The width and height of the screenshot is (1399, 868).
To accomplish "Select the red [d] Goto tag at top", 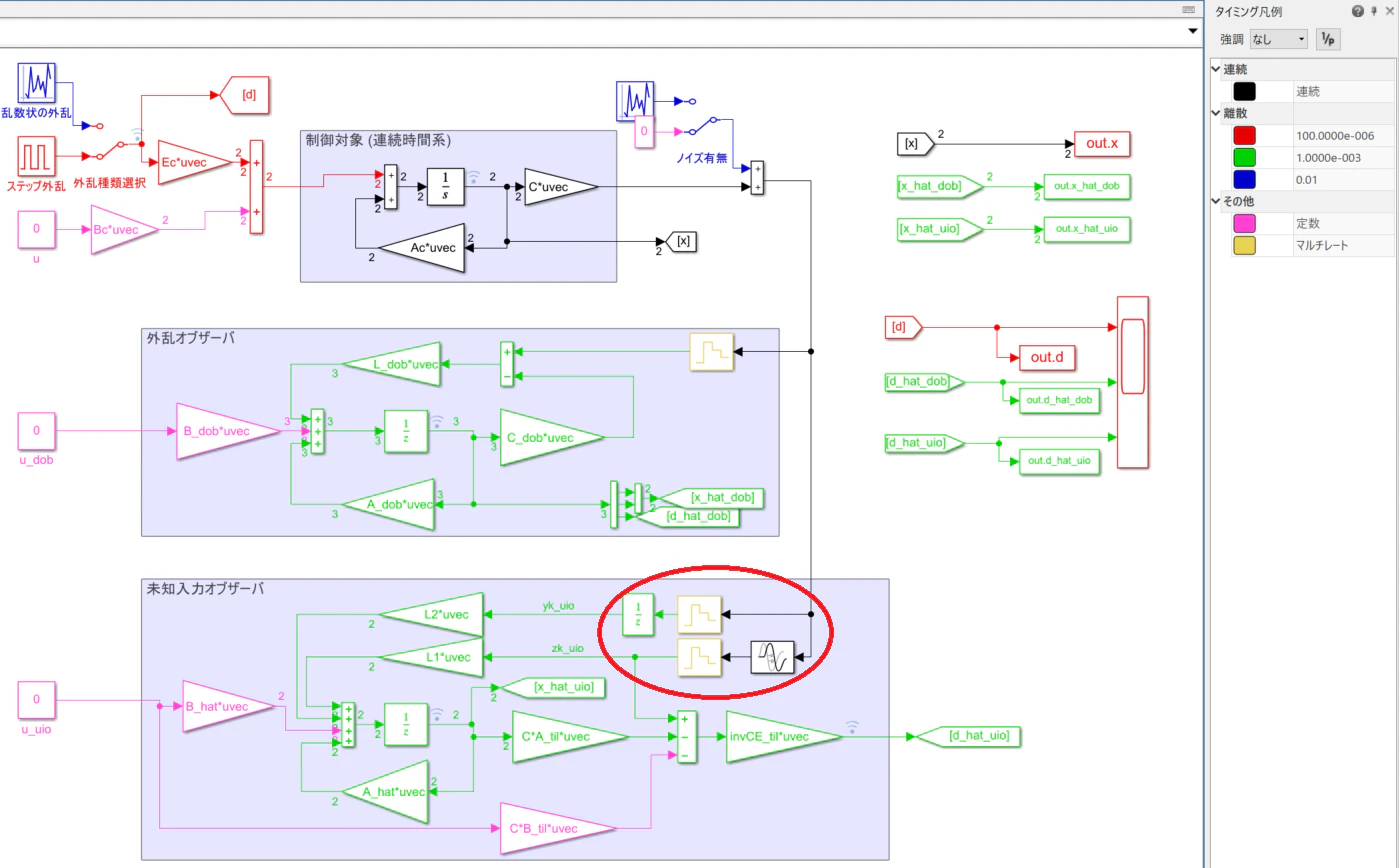I will tap(244, 95).
